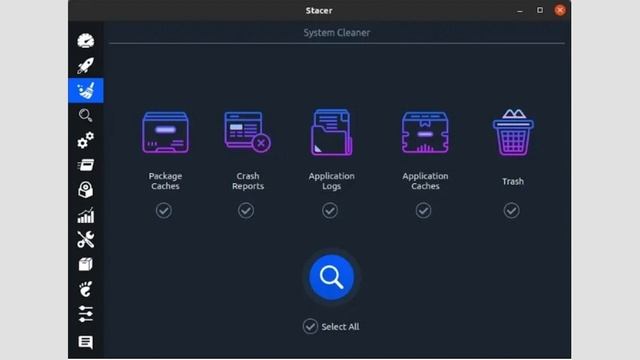Start the system scan with blue magnifier button
This screenshot has height=360, width=640.
tap(331, 277)
